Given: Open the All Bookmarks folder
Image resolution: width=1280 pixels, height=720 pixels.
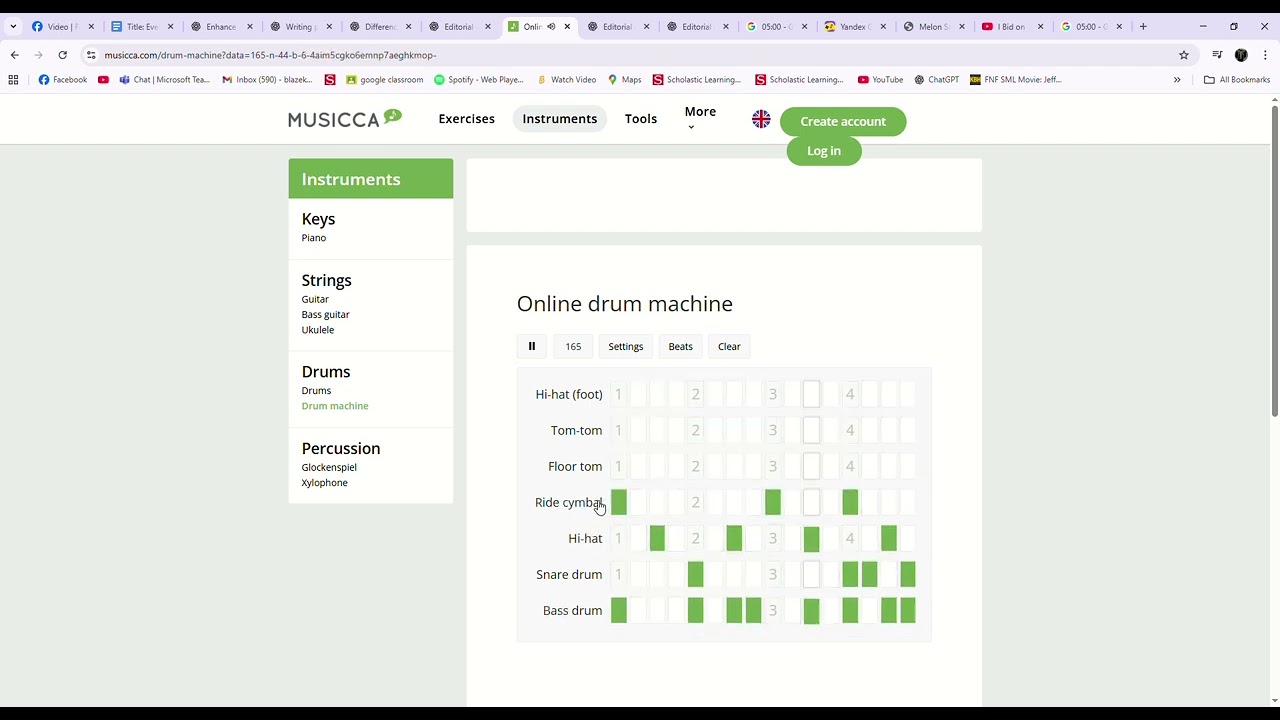Looking at the screenshot, I should click(x=1236, y=80).
